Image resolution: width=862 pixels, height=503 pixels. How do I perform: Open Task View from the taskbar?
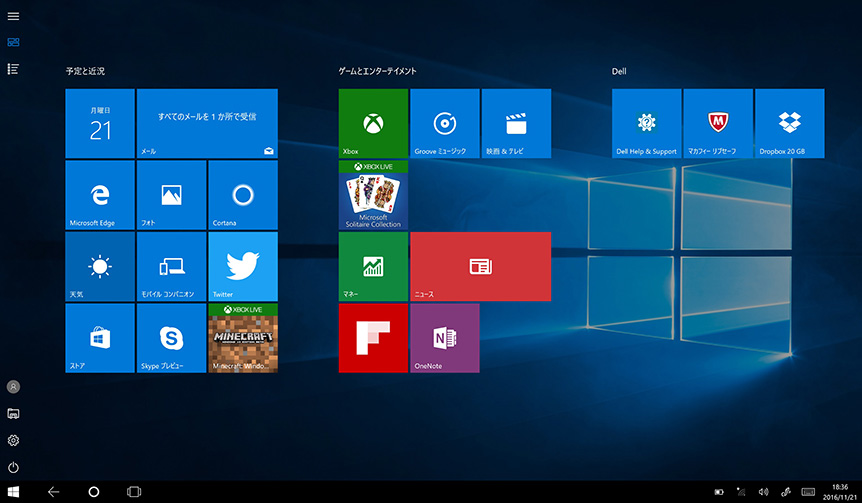point(134,492)
